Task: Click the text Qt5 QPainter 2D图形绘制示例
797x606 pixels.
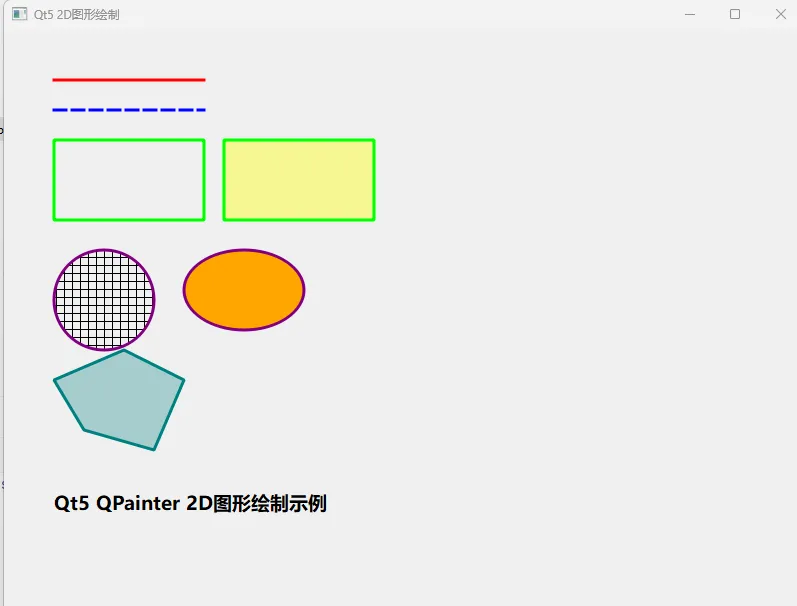Action: (190, 503)
